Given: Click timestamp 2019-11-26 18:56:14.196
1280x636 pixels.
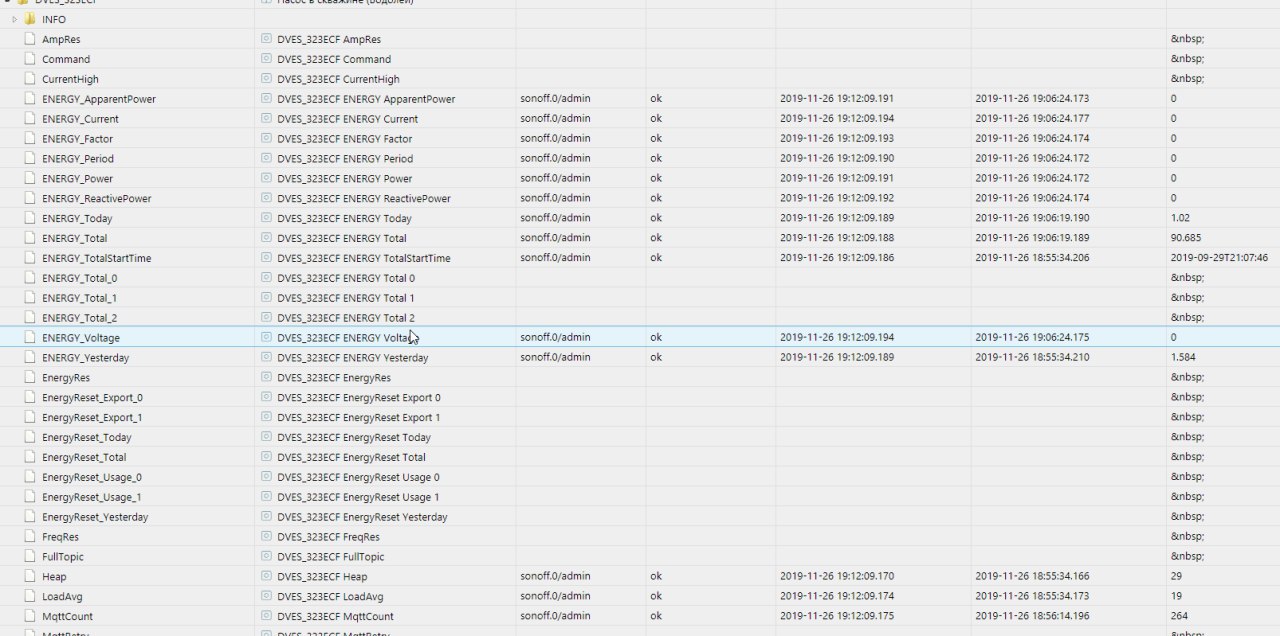Looking at the screenshot, I should point(1032,616).
